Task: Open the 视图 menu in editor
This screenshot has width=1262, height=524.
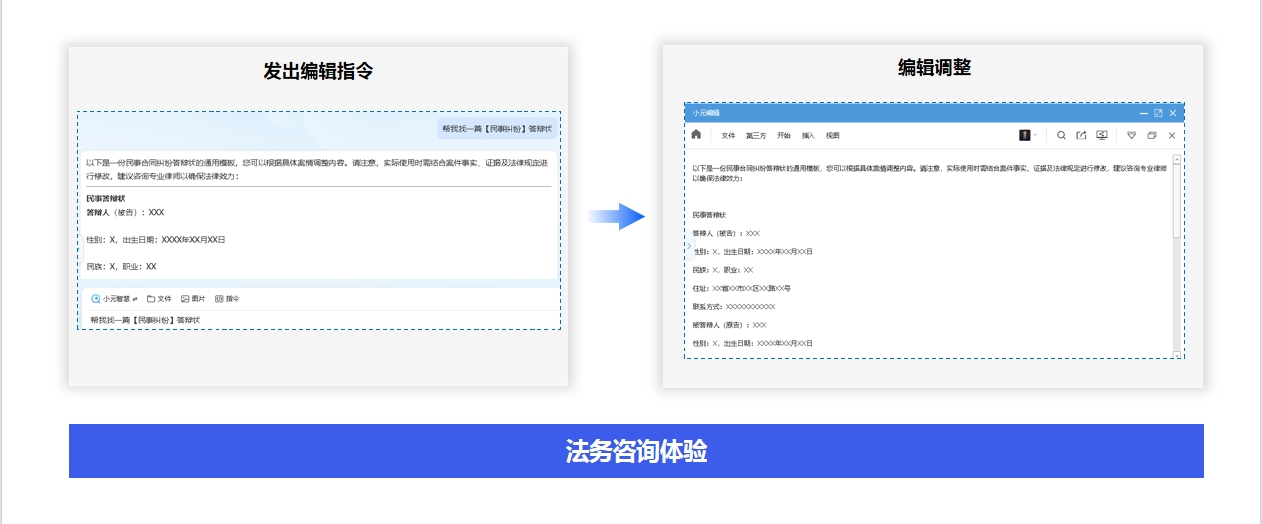Action: 833,135
